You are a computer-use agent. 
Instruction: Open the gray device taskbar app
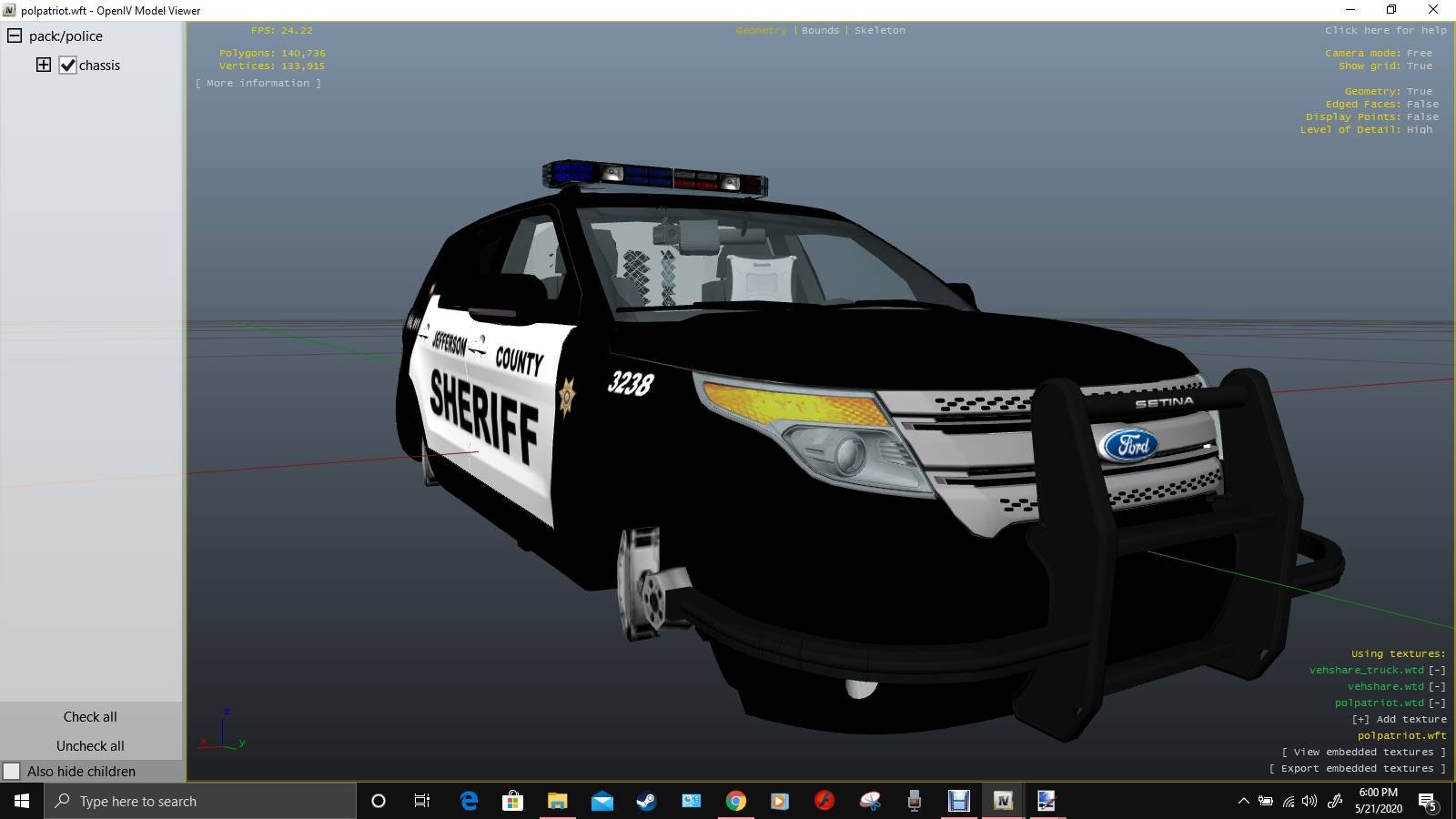click(915, 801)
